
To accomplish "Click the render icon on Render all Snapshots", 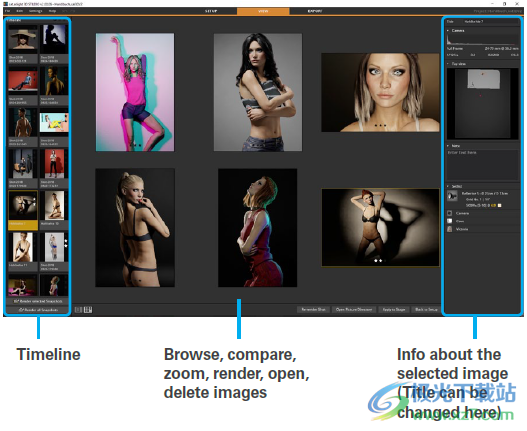I will click(x=21, y=310).
